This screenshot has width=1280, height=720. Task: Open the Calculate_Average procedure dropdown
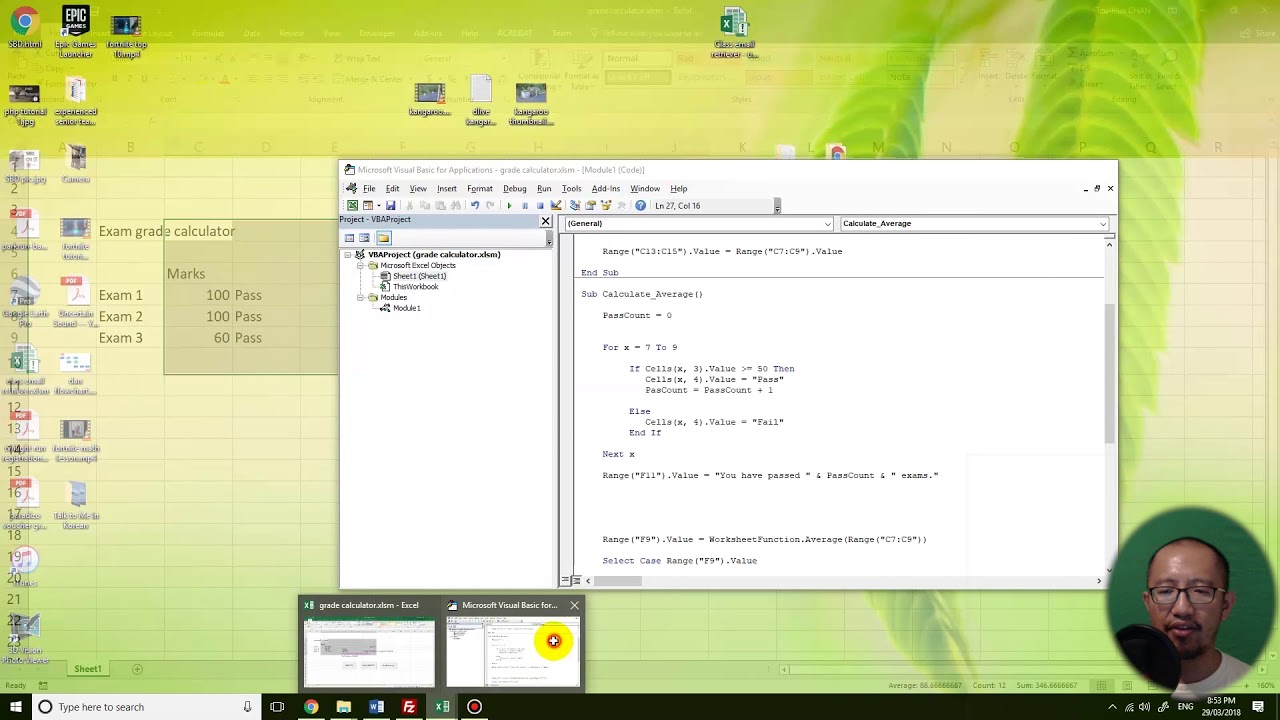point(1103,224)
